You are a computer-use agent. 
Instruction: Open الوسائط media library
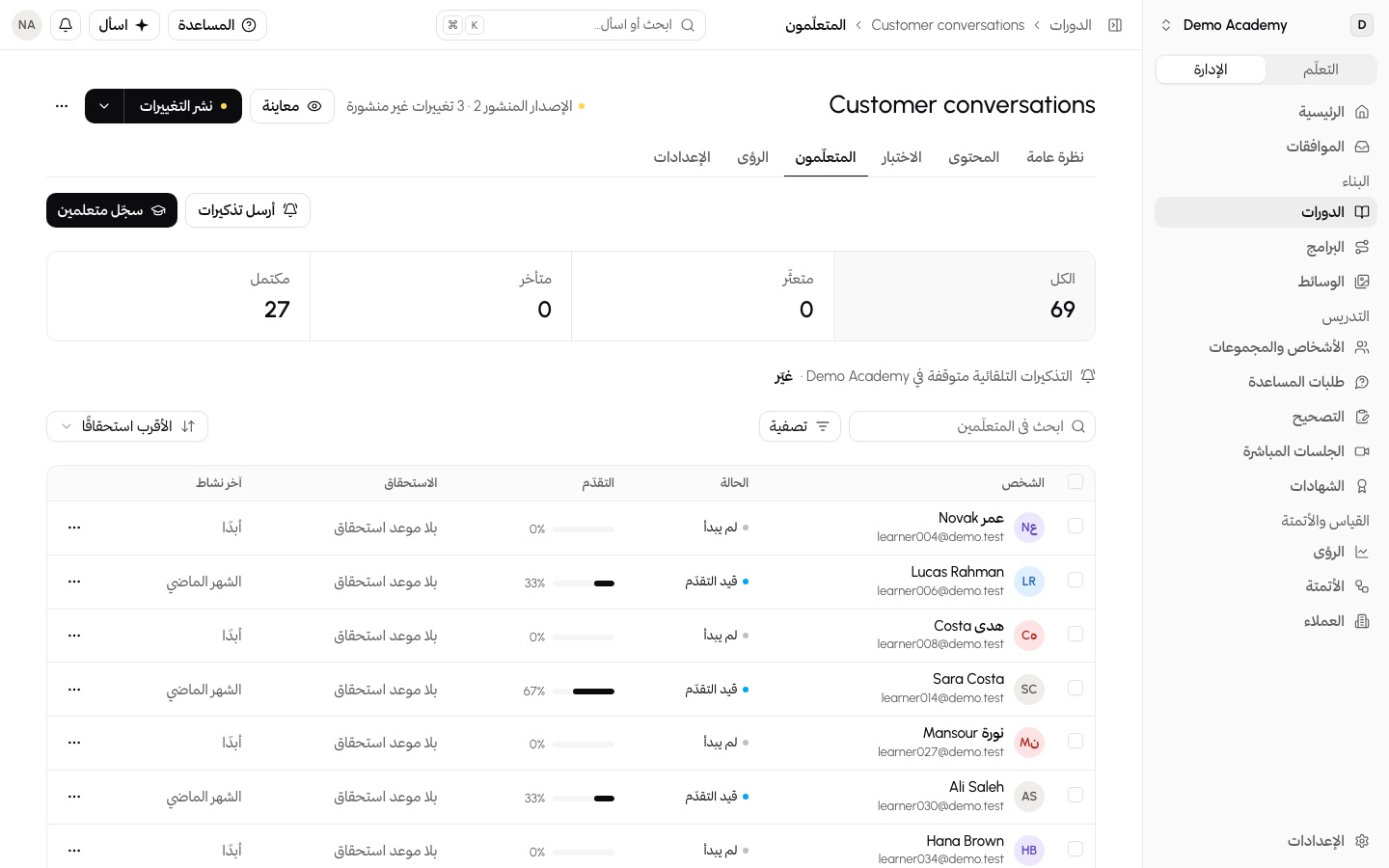[x=1266, y=282]
